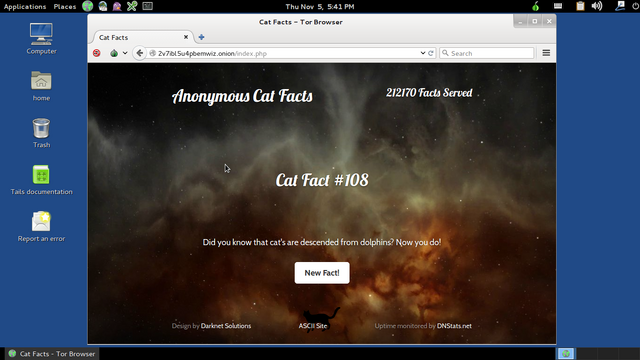Open the clock showing Thu Nov 5, 5:41 PM
Viewport: 640px width, 360px height.
(320, 7)
